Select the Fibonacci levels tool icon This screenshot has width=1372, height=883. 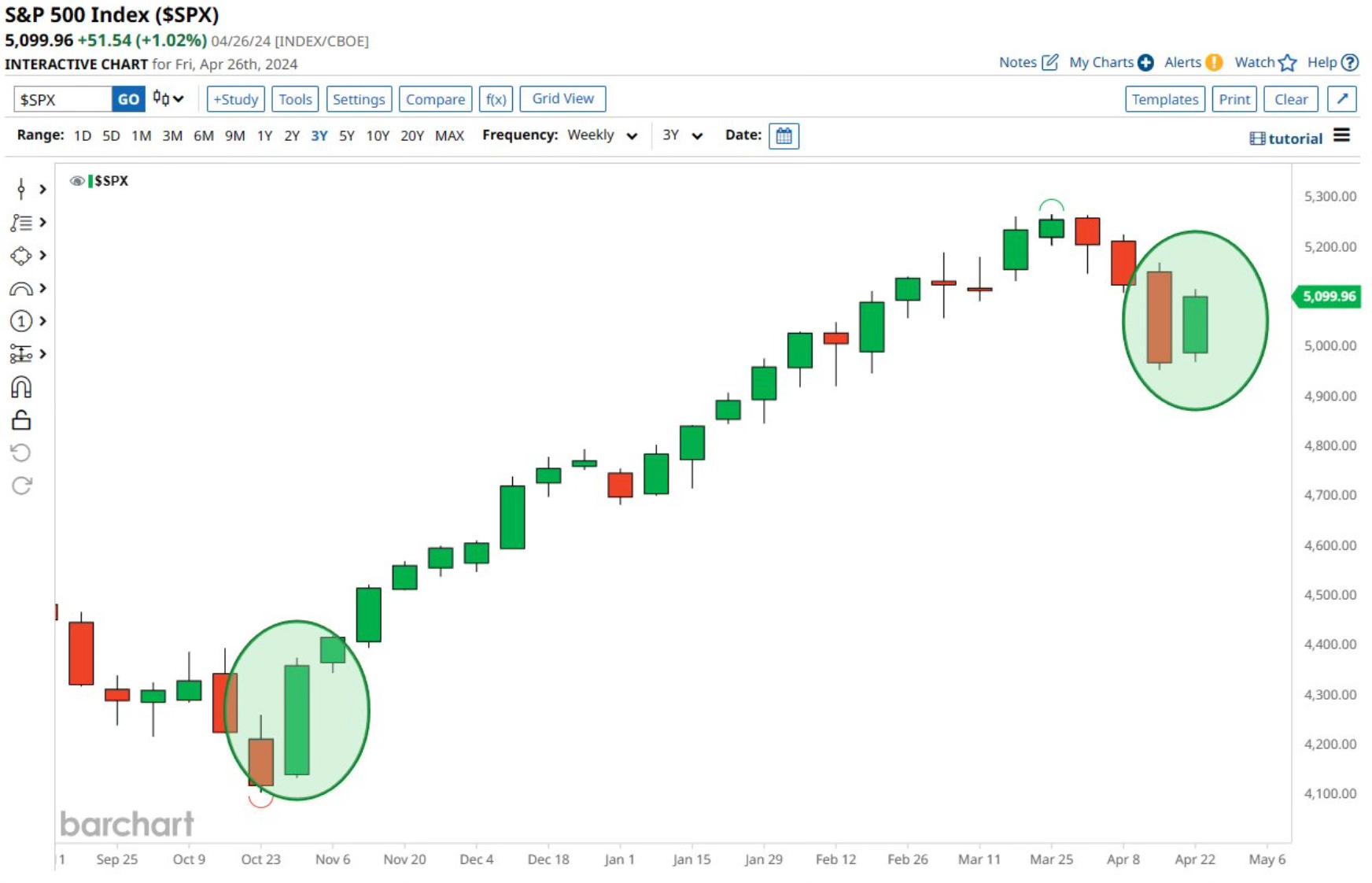point(21,354)
